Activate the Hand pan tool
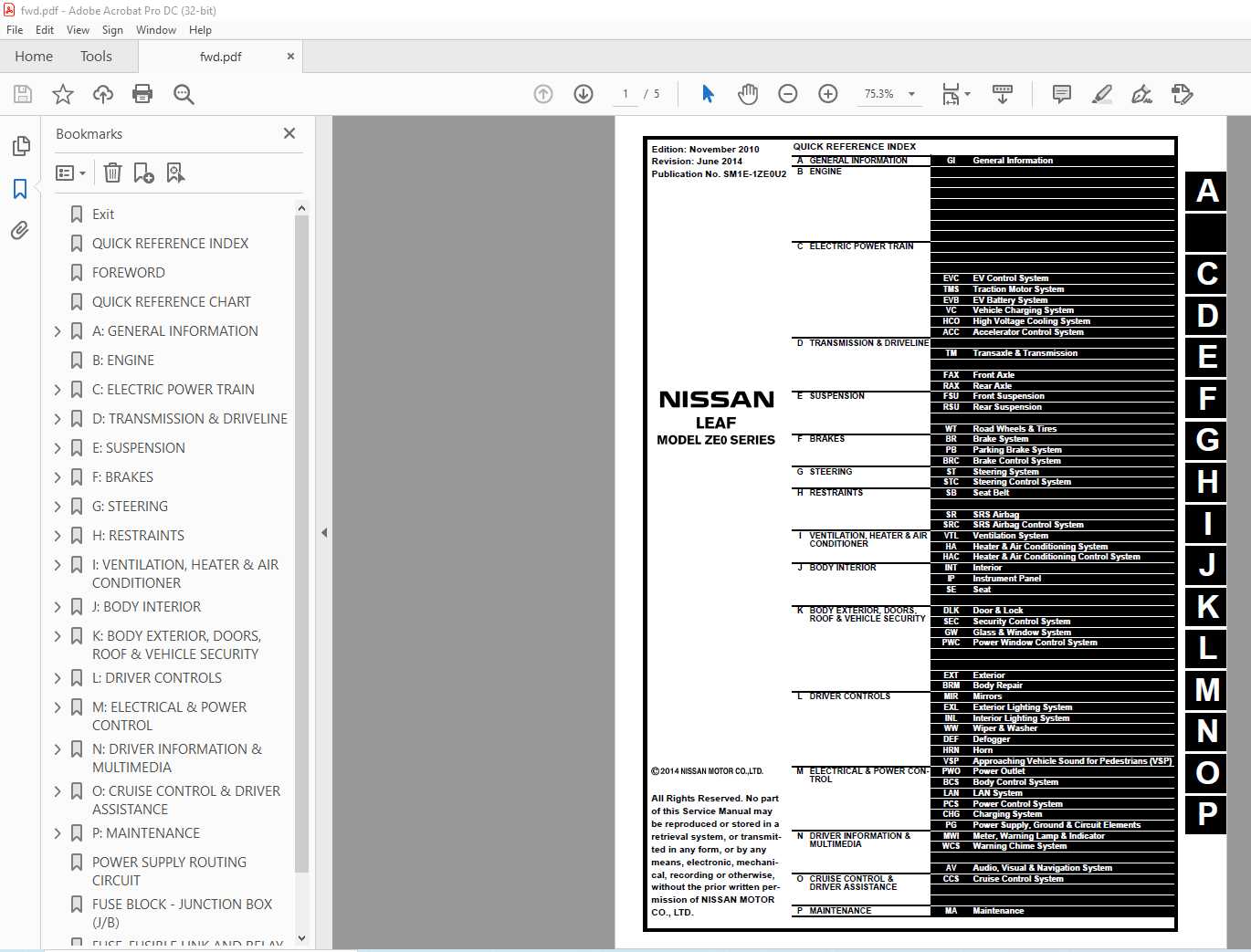This screenshot has width=1251, height=952. tap(748, 94)
